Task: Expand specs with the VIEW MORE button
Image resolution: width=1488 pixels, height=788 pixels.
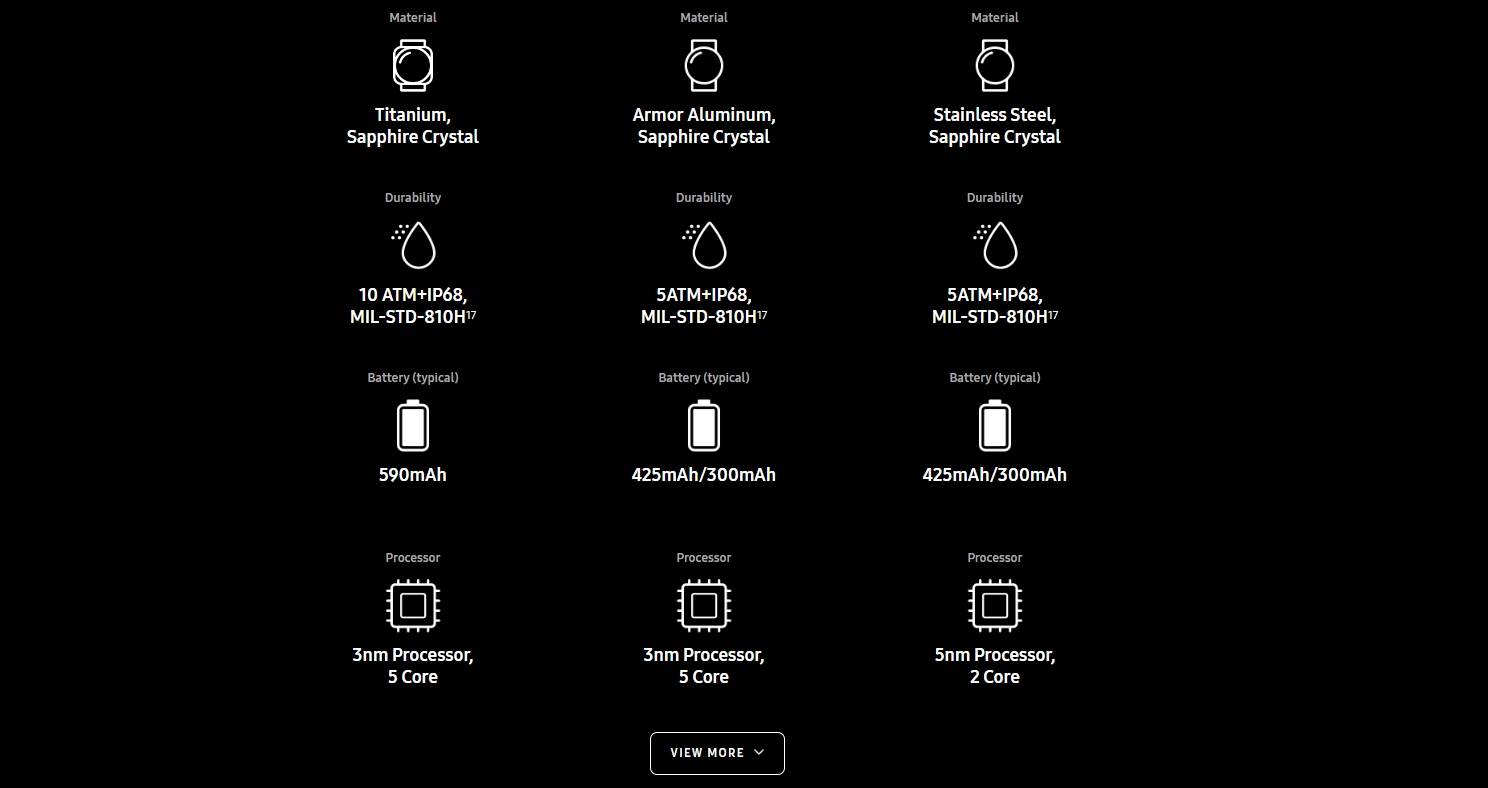Action: click(x=717, y=753)
